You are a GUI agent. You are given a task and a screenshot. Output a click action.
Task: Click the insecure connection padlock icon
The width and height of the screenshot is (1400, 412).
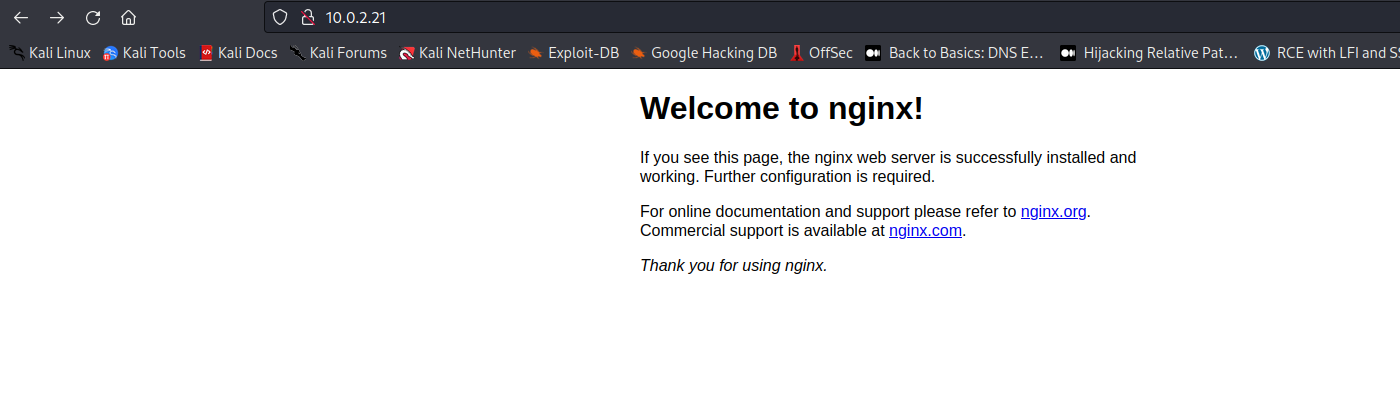(x=307, y=17)
